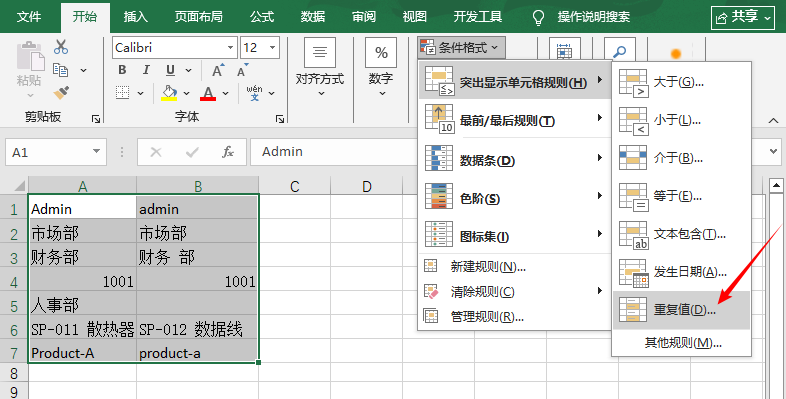Open font size 12 dropdown

[x=273, y=48]
